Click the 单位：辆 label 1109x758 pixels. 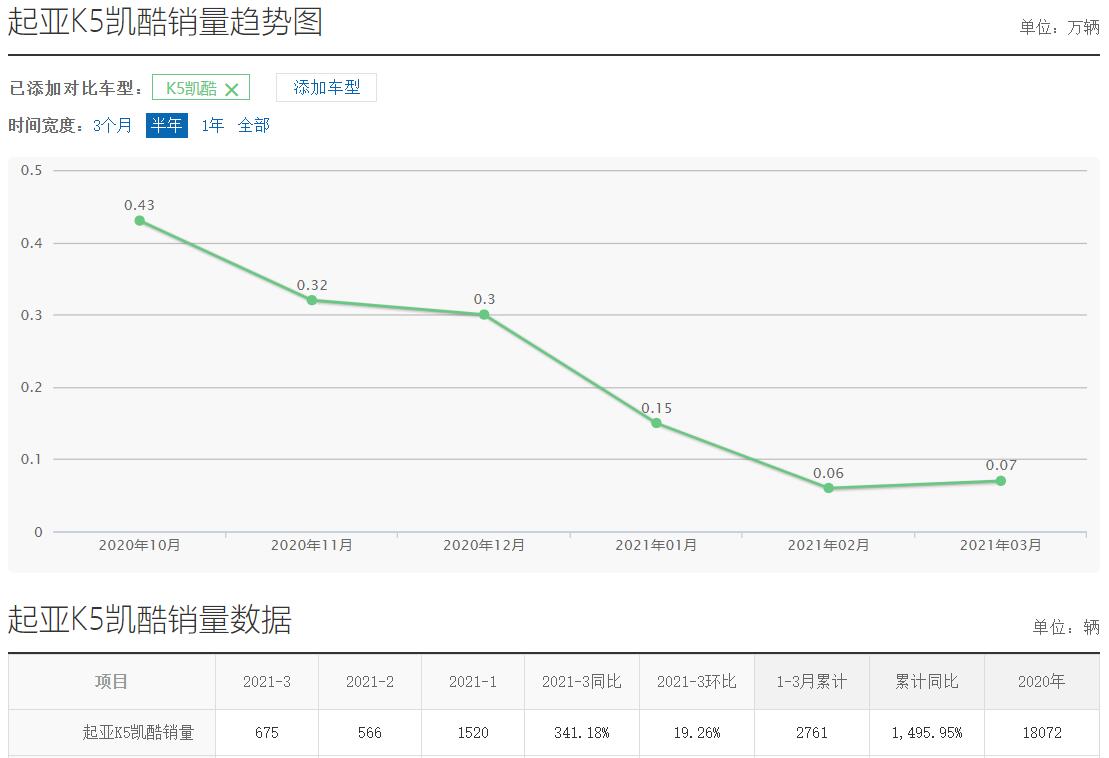click(x=1066, y=627)
